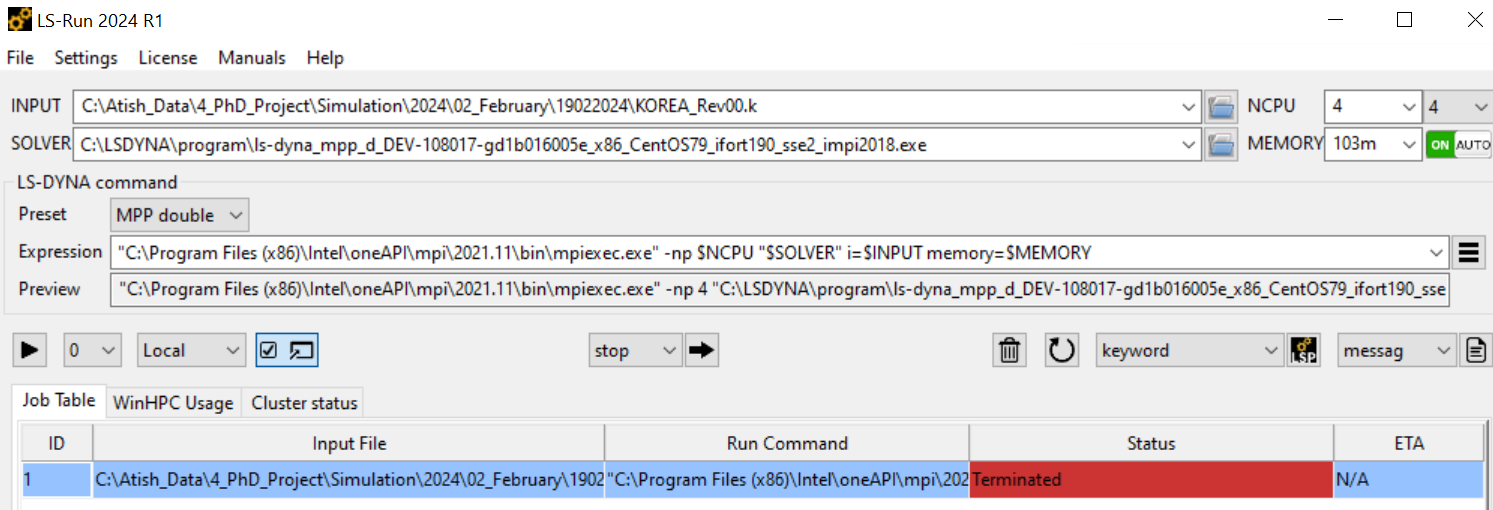Minimize the LS-Run window
Screen dimensions: 1493x510
coord(1335,19)
